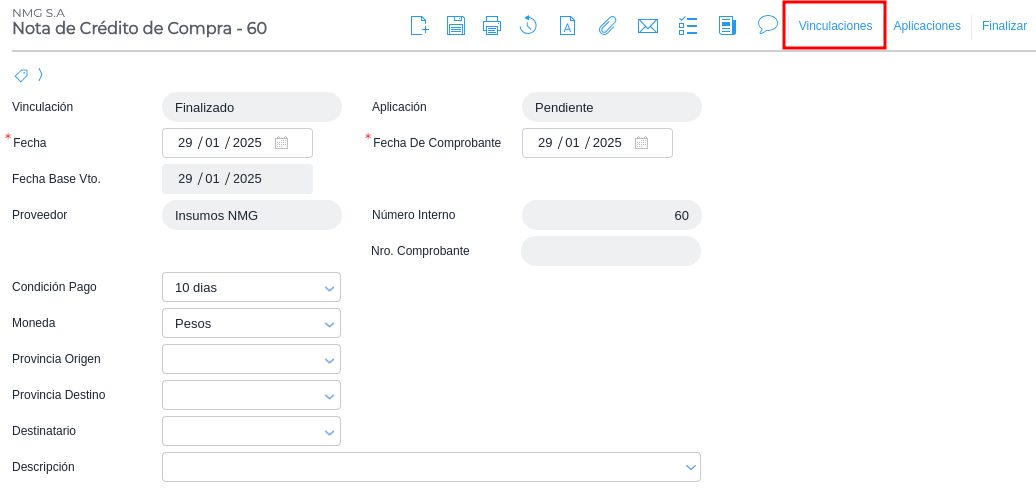Click Número Interno field showing 60
Viewport: 1036px width, 489px height.
(612, 215)
